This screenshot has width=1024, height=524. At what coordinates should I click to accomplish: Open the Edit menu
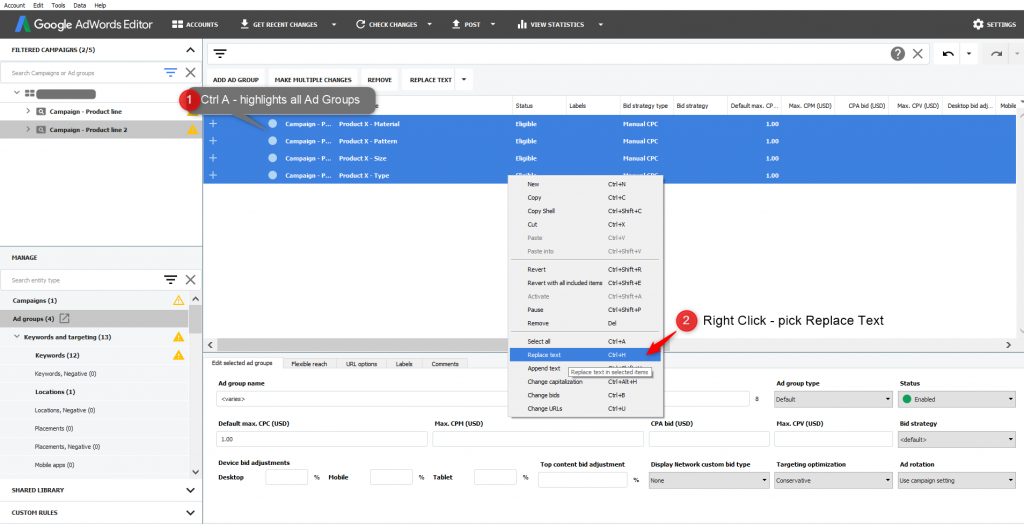point(38,5)
